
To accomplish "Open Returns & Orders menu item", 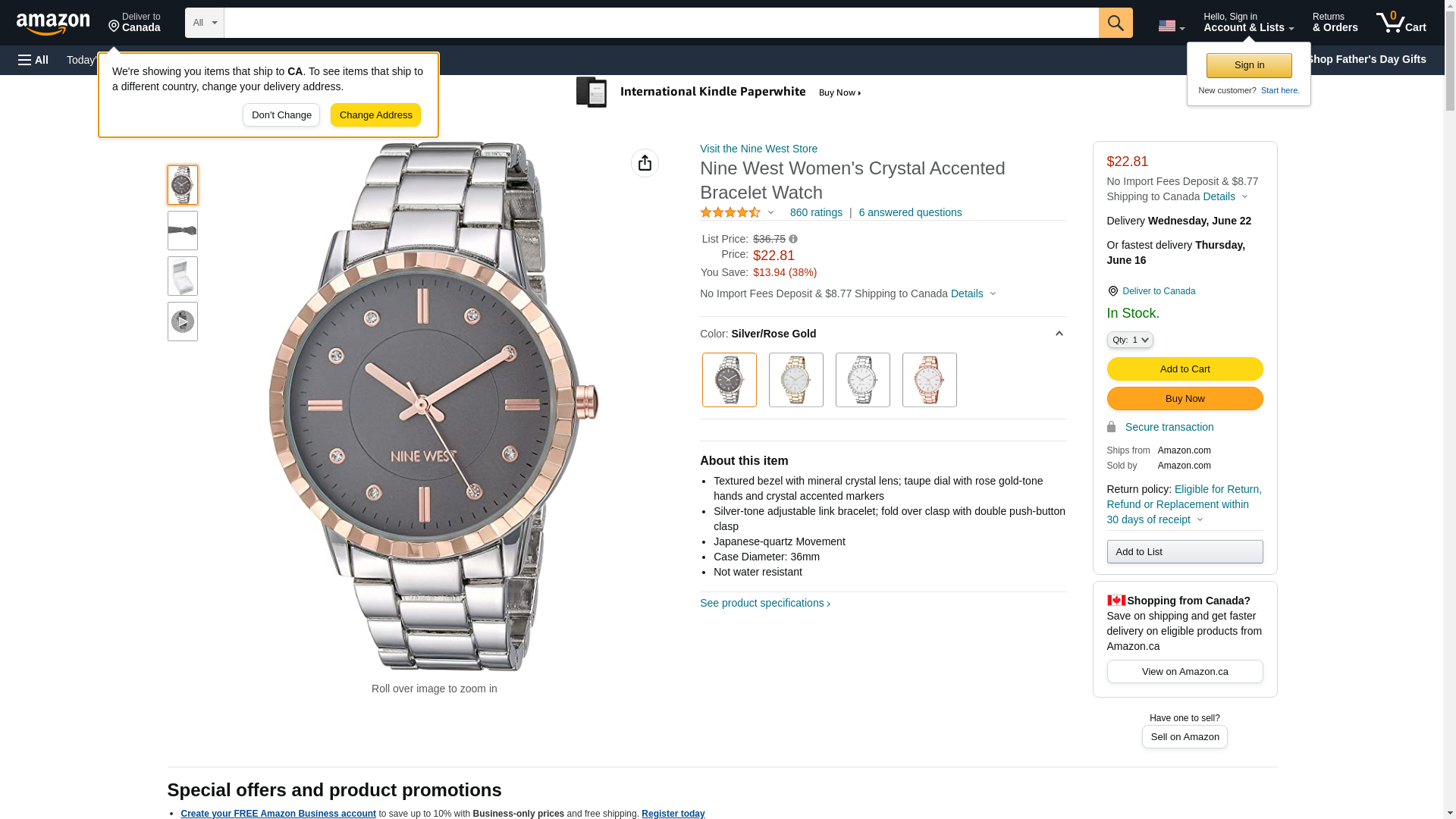I will 1335,23.
